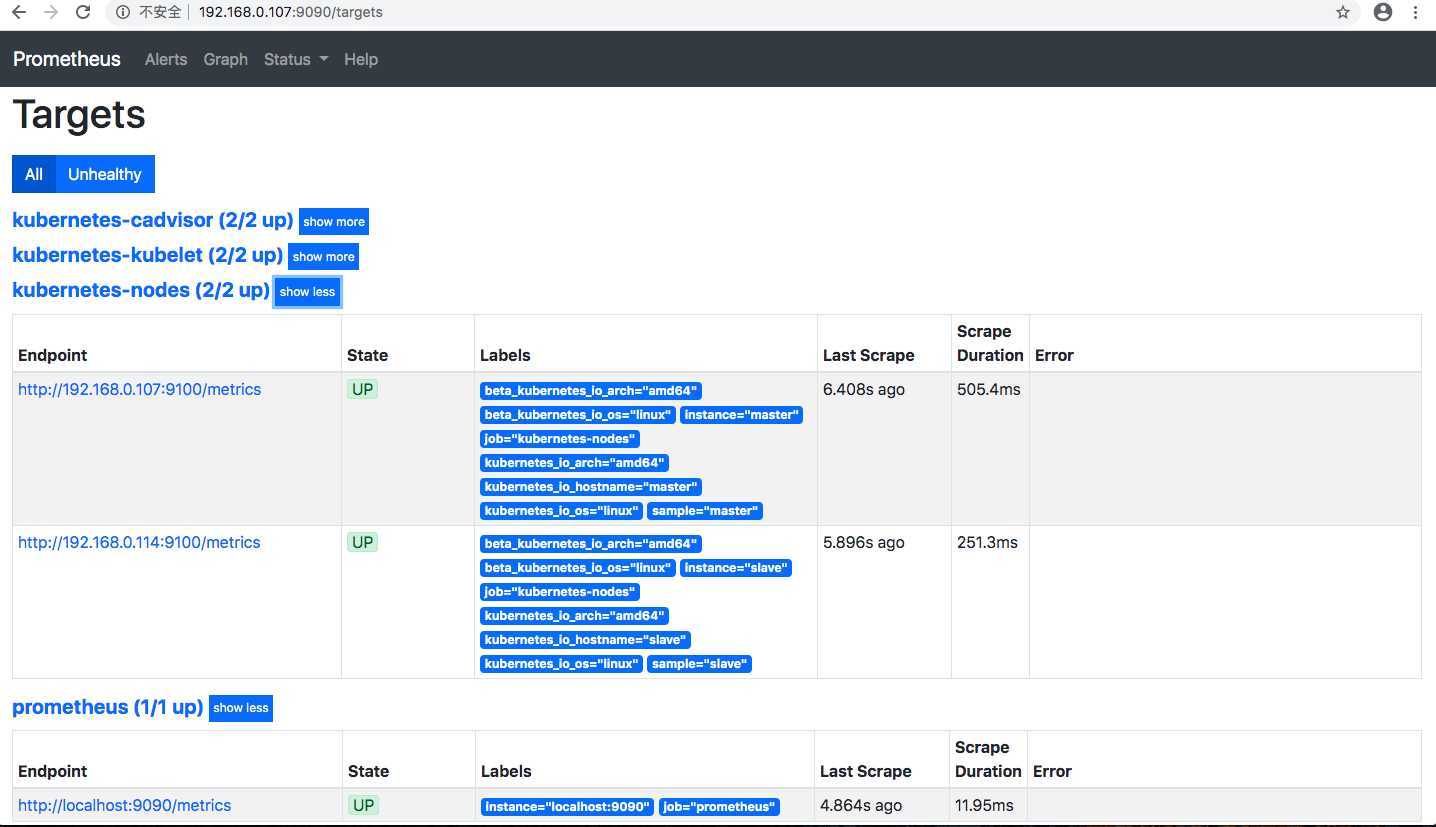Collapse kubernetes-nodes with show less
Viewport: 1436px width, 827px height.
[x=307, y=292]
